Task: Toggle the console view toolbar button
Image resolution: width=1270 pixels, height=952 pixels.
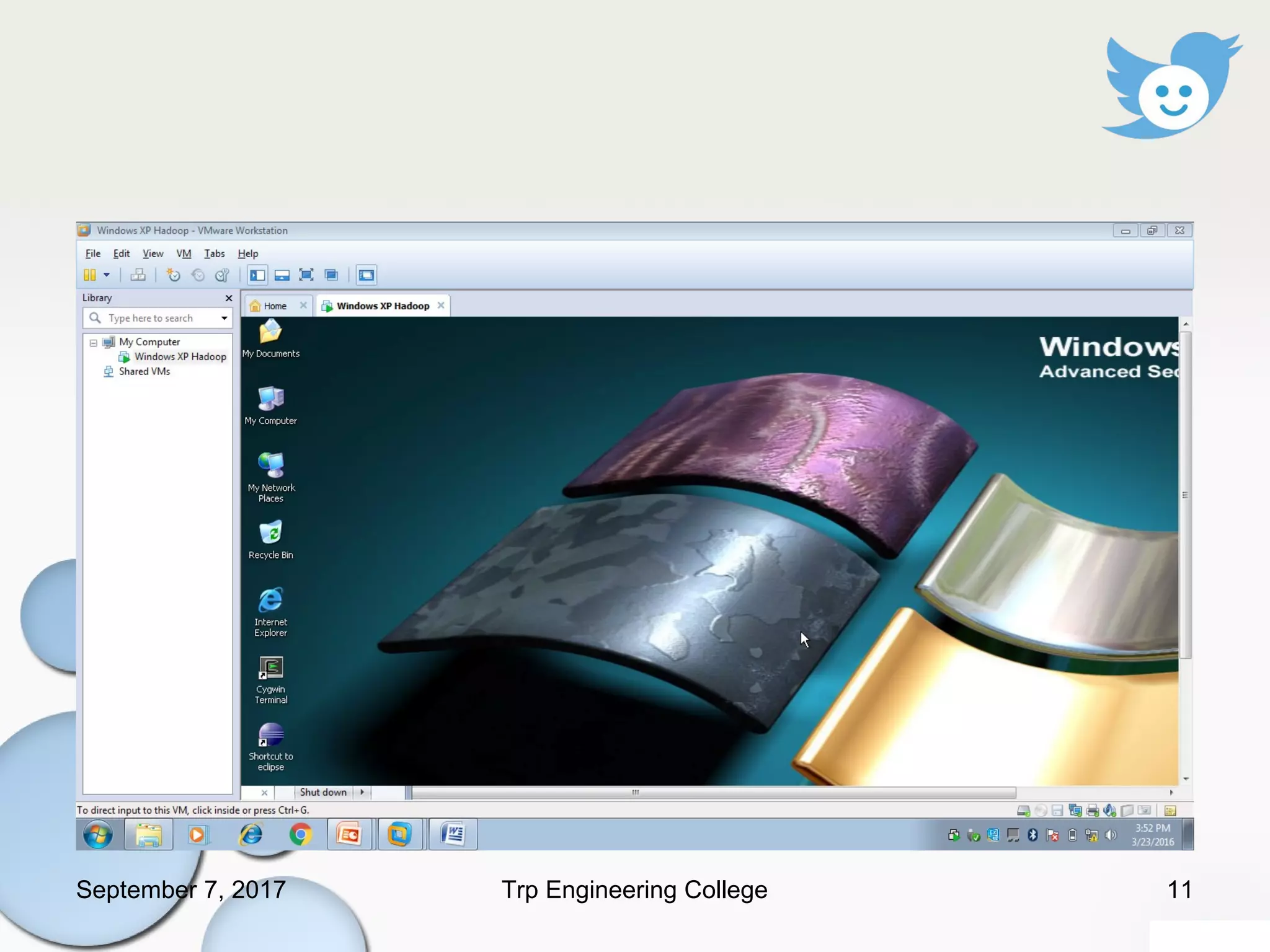Action: pyautogui.click(x=366, y=275)
